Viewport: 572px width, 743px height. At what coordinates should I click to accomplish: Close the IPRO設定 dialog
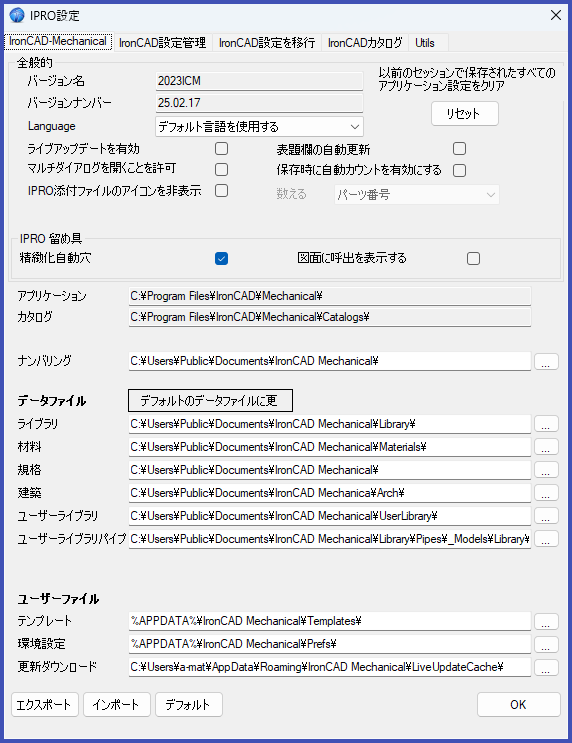click(556, 15)
